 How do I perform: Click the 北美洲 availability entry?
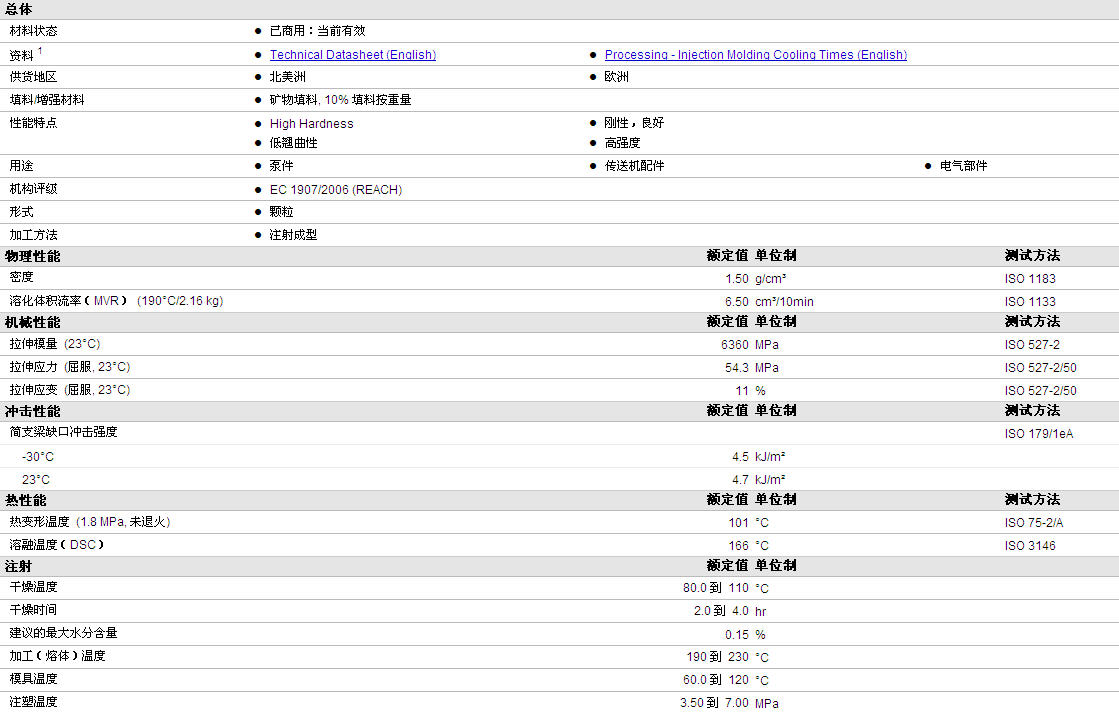(288, 77)
